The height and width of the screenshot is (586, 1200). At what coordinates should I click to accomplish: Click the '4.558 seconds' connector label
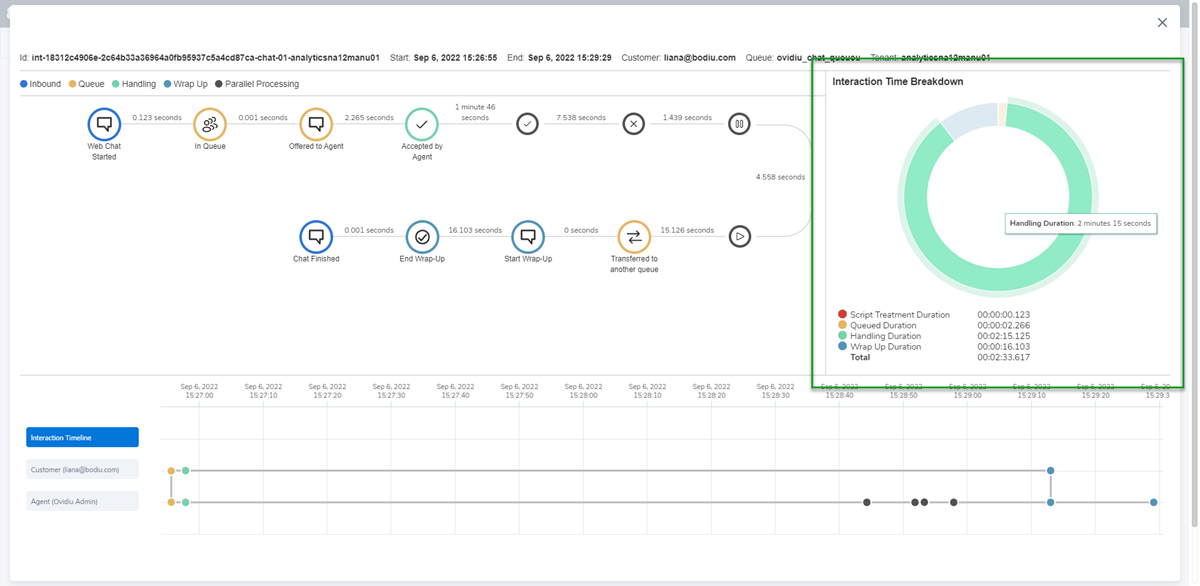coord(780,177)
